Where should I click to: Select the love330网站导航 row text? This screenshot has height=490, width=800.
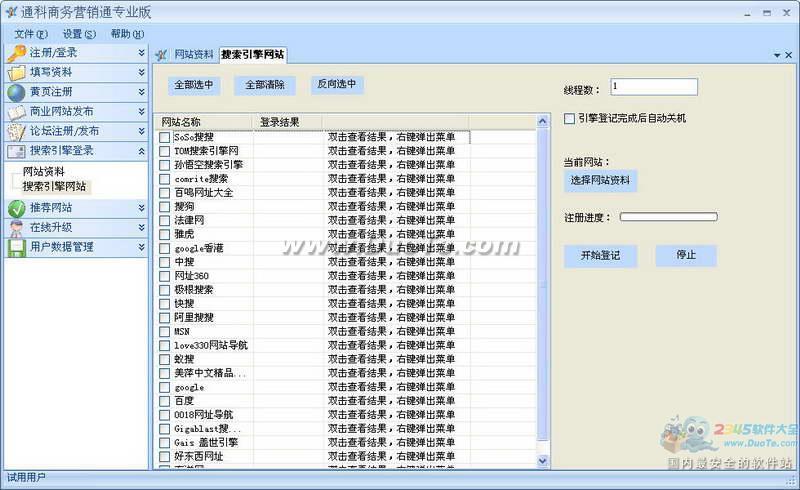point(211,346)
